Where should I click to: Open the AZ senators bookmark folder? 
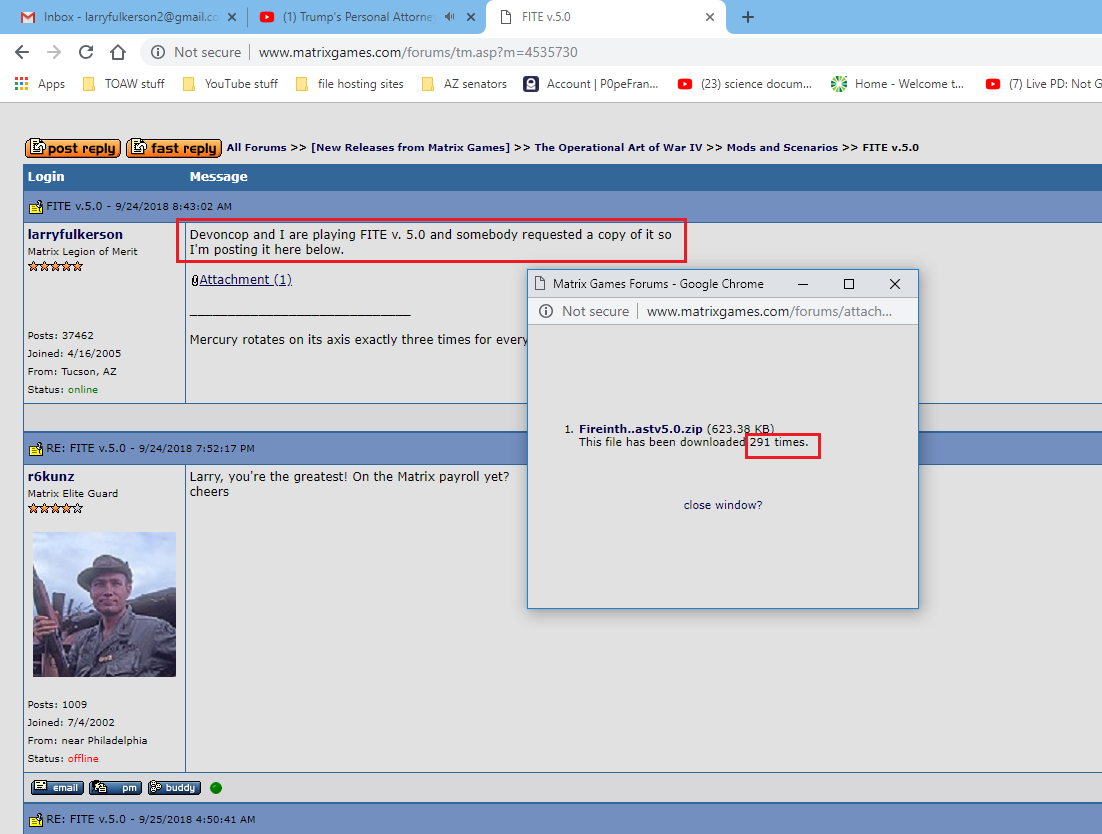tap(464, 84)
